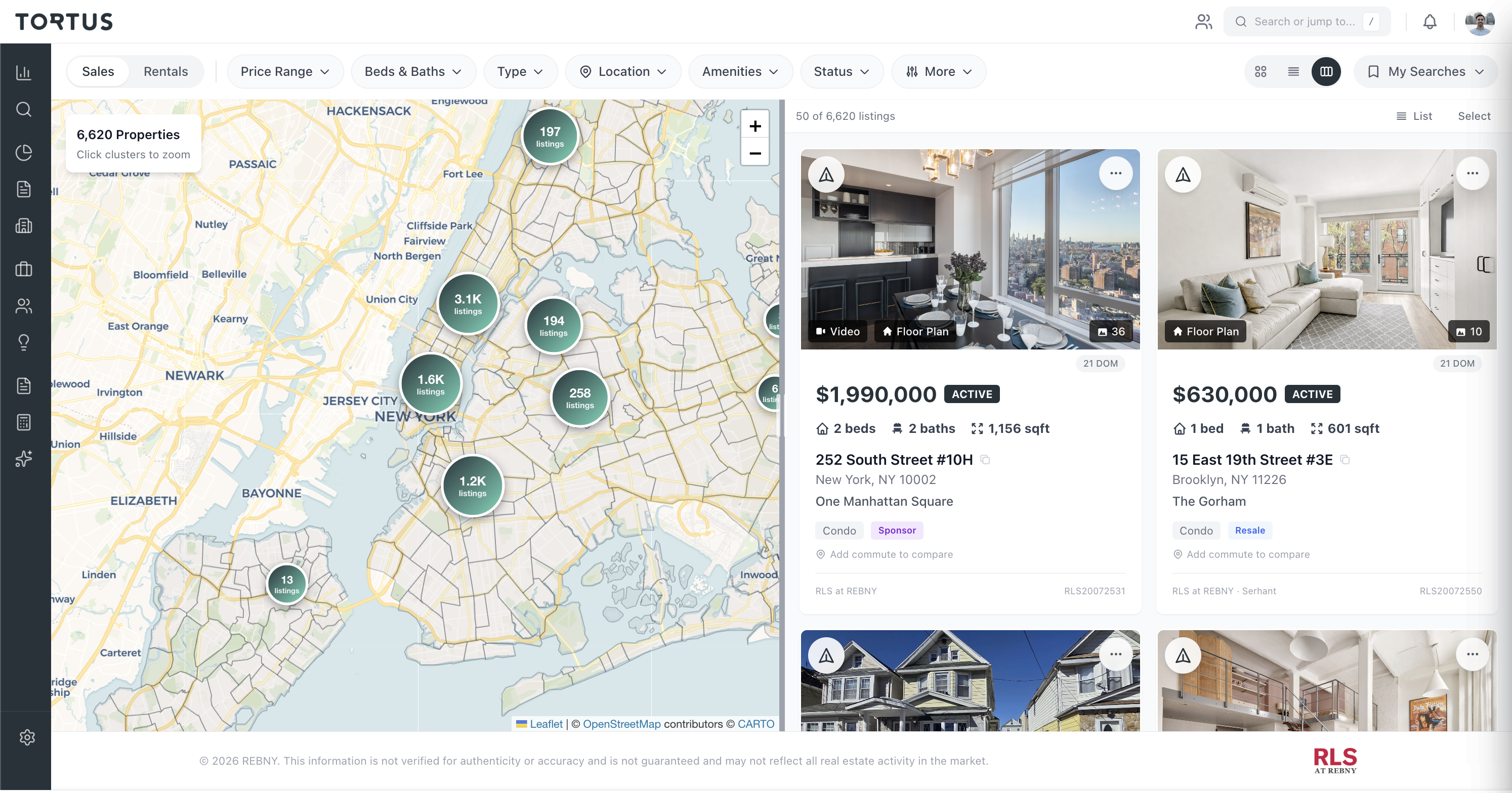Open settings gear in the sidebar
1512x793 pixels.
[27, 737]
